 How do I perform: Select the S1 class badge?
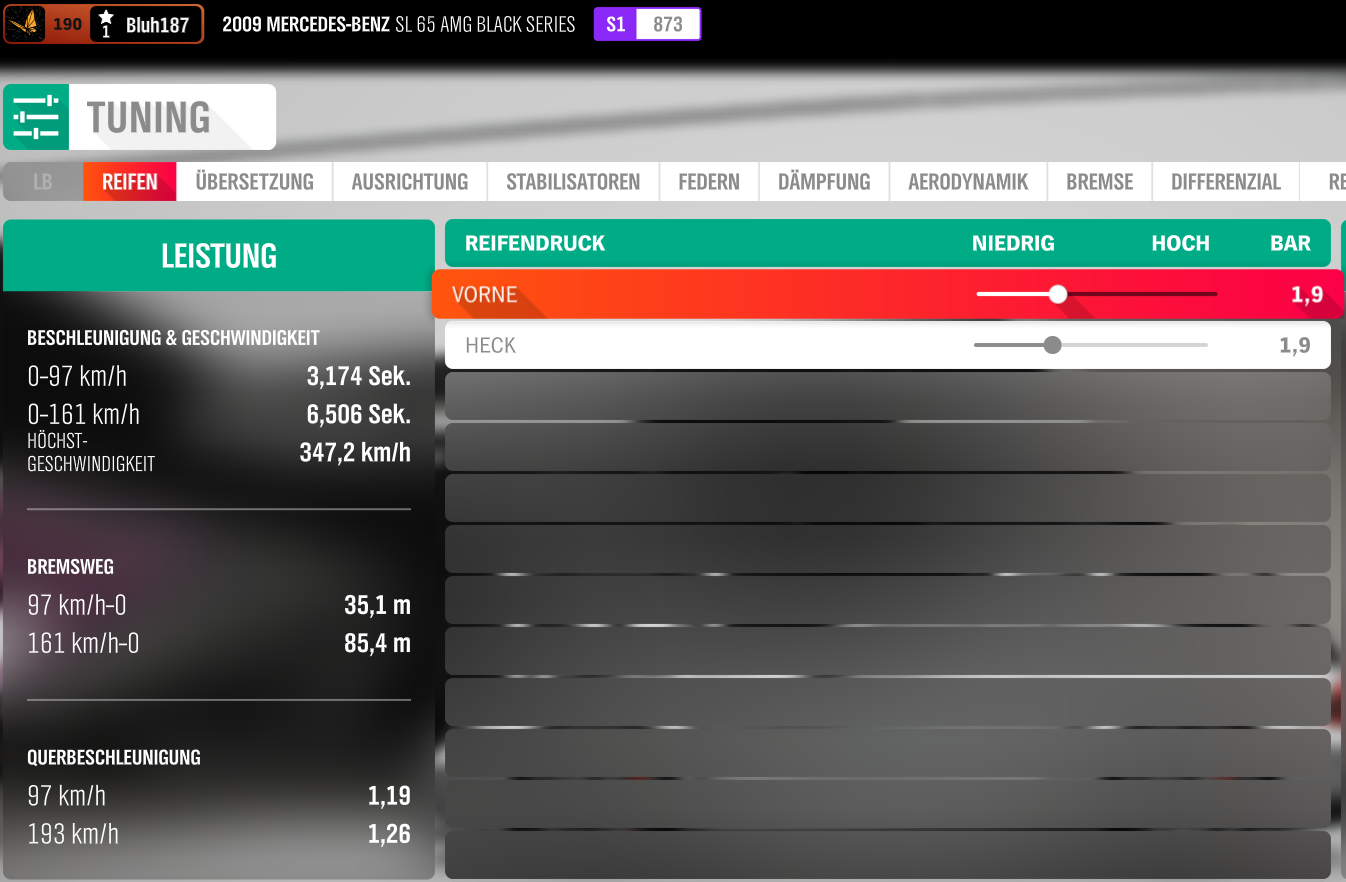(615, 24)
